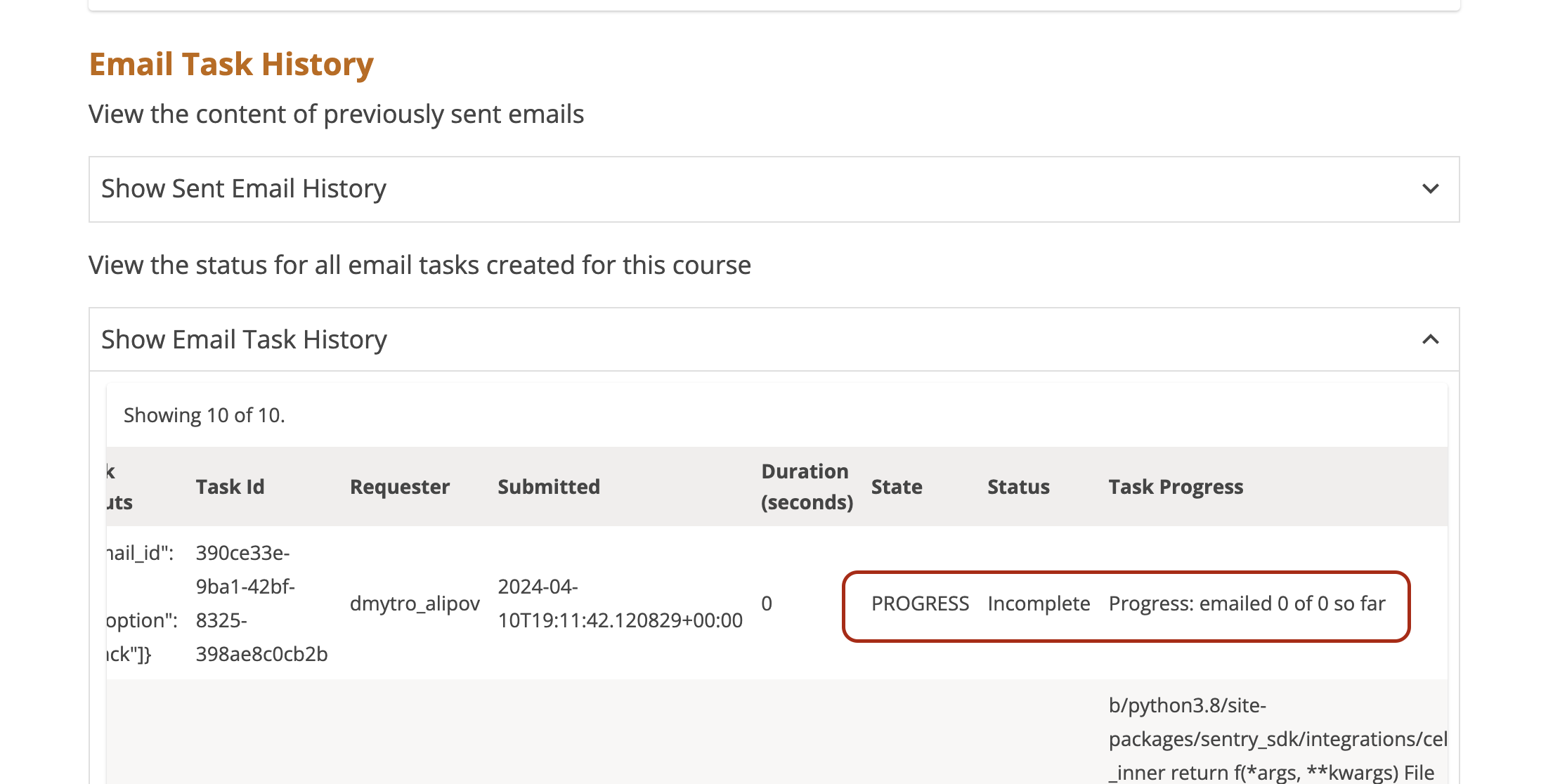Image resolution: width=1560 pixels, height=784 pixels.
Task: Collapse the Show Email Task History panel
Action: click(244, 340)
